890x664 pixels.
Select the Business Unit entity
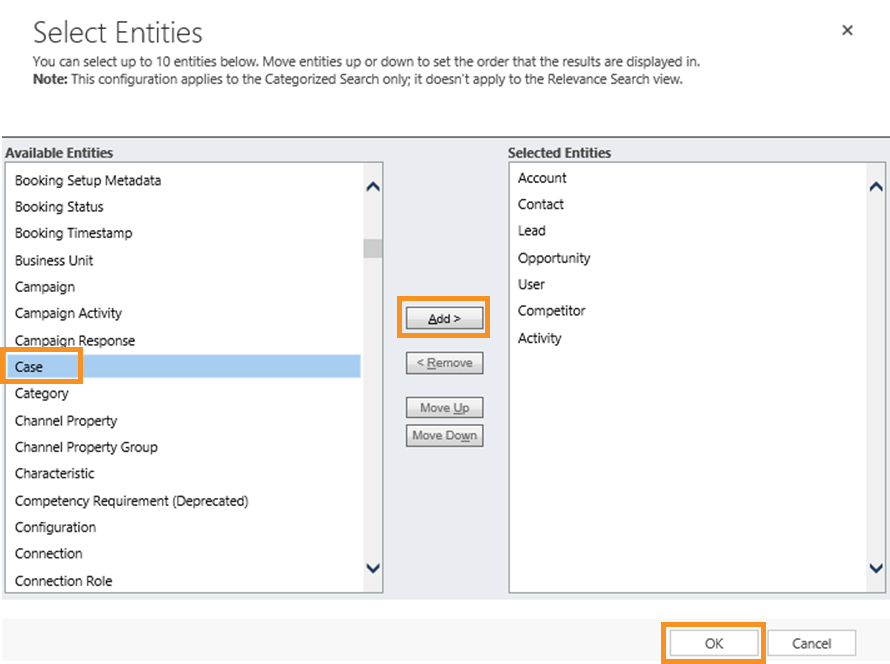53,260
